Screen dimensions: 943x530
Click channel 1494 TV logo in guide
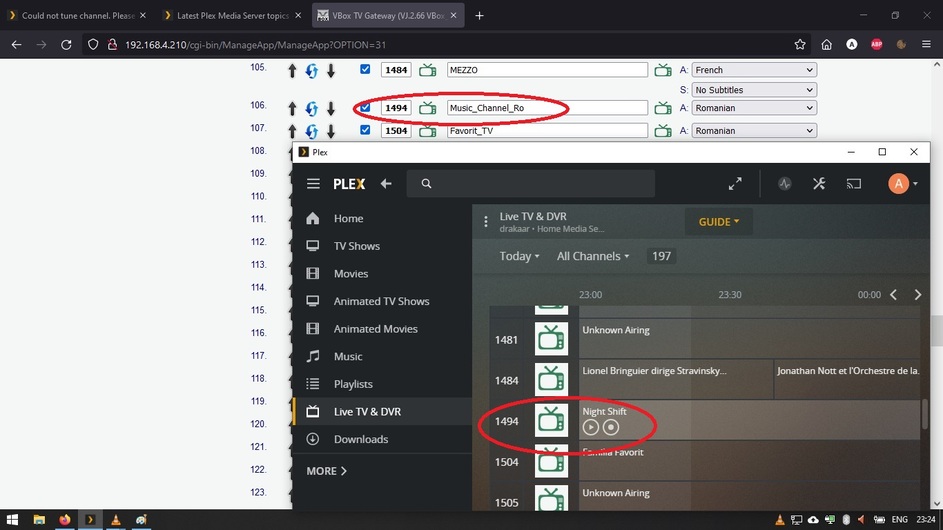[x=551, y=421]
